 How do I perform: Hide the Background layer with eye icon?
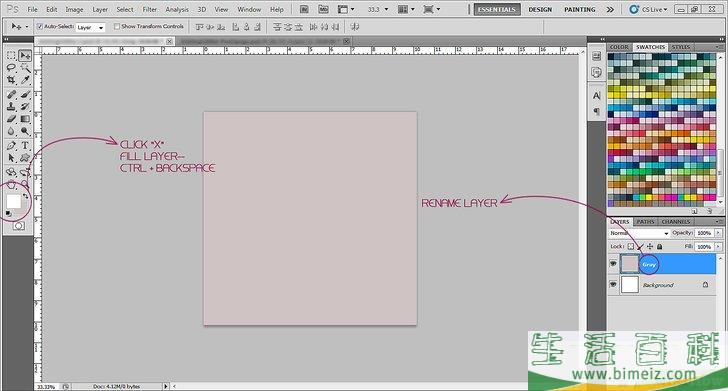613,284
